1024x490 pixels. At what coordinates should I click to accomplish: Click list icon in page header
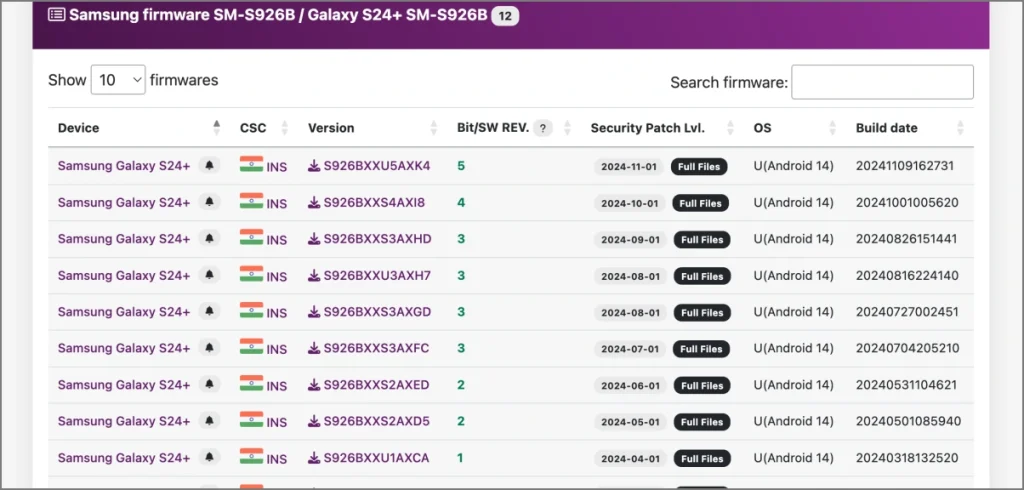[x=57, y=15]
